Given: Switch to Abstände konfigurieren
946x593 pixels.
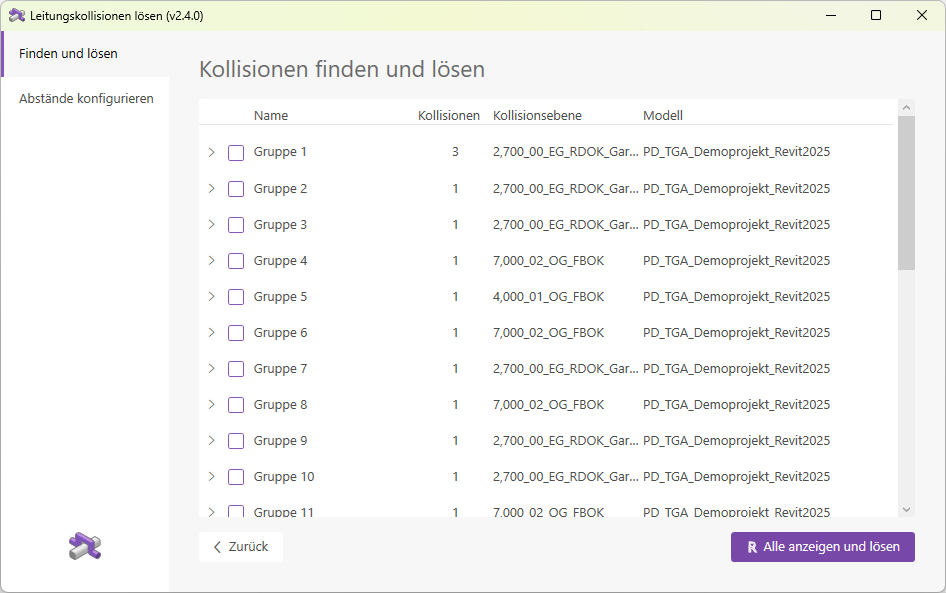Looking at the screenshot, I should click(85, 98).
